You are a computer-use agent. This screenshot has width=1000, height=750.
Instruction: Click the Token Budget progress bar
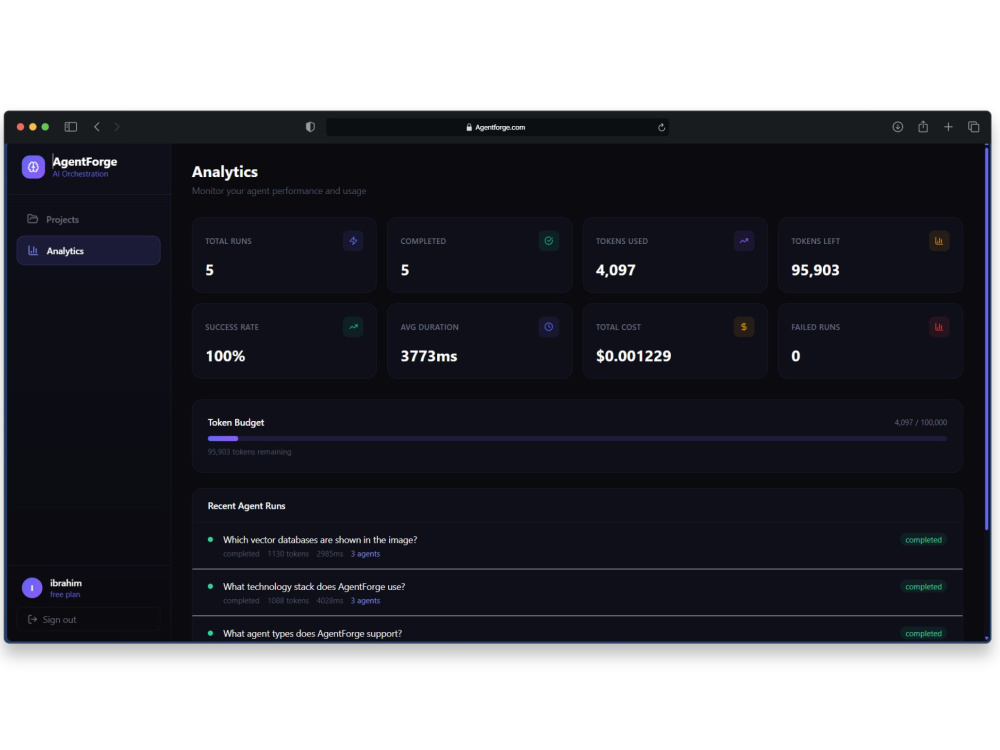[577, 439]
